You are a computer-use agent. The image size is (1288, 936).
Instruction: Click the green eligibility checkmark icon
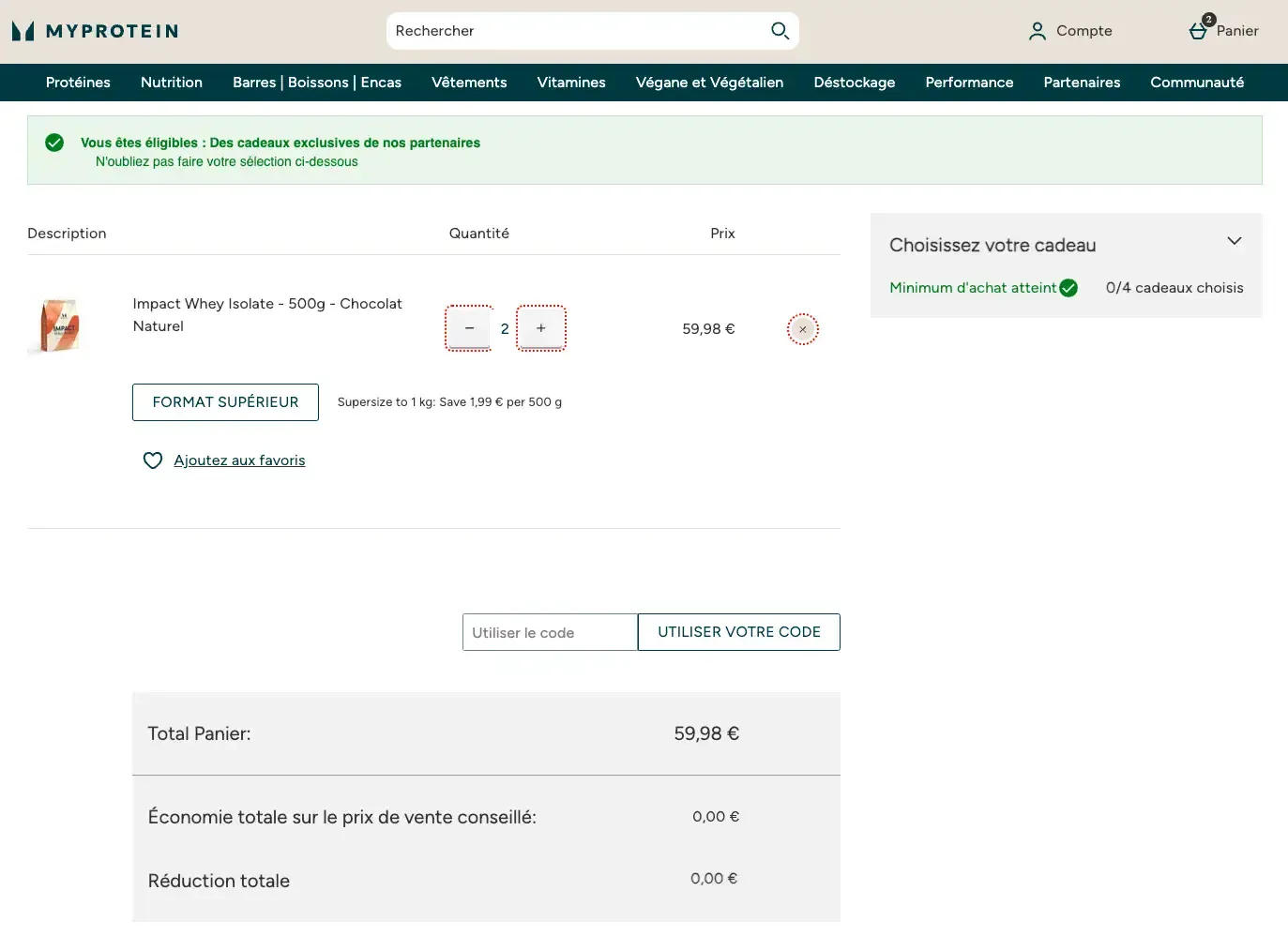54,143
